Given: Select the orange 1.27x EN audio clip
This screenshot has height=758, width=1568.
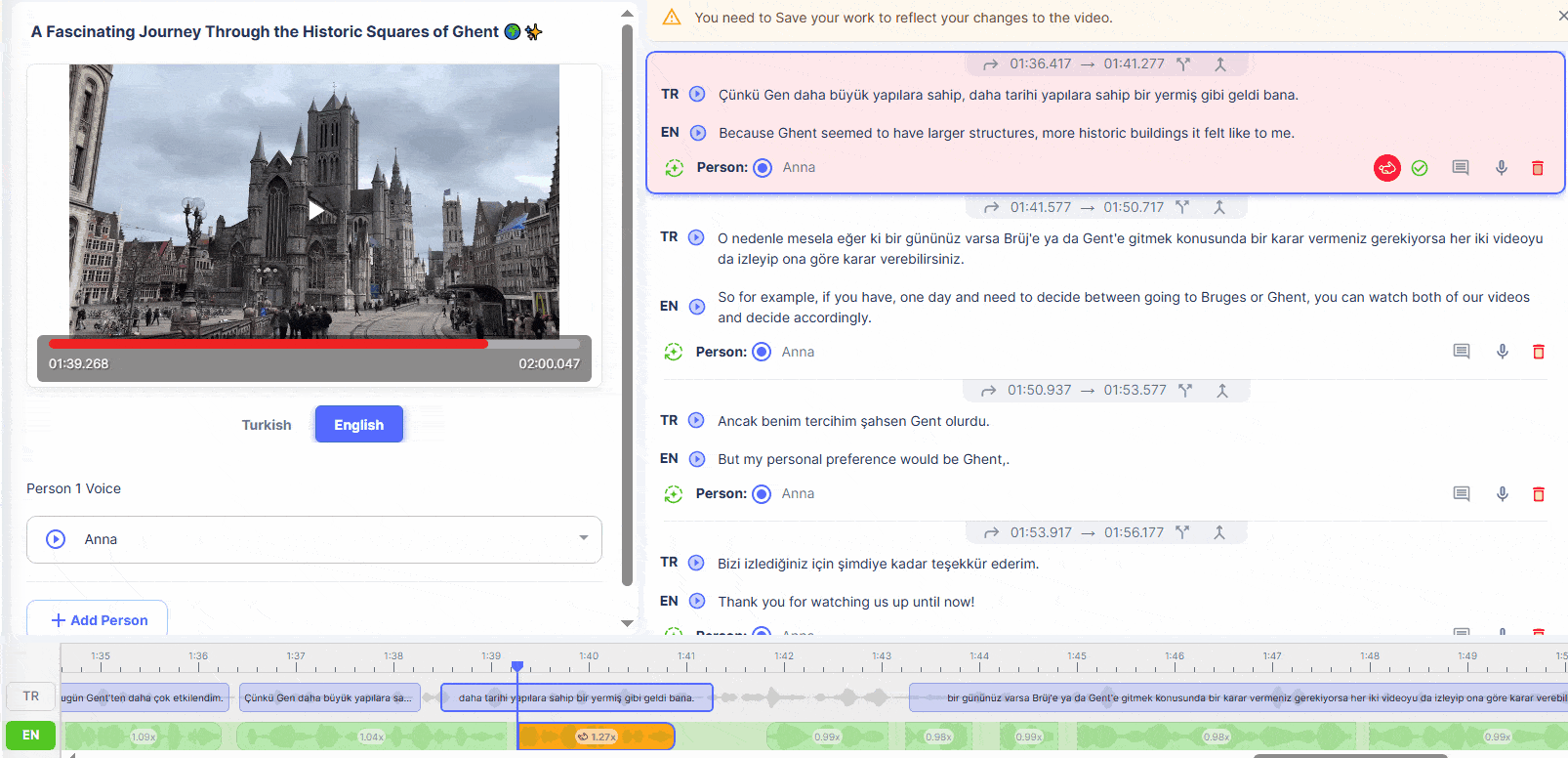Looking at the screenshot, I should click(596, 737).
